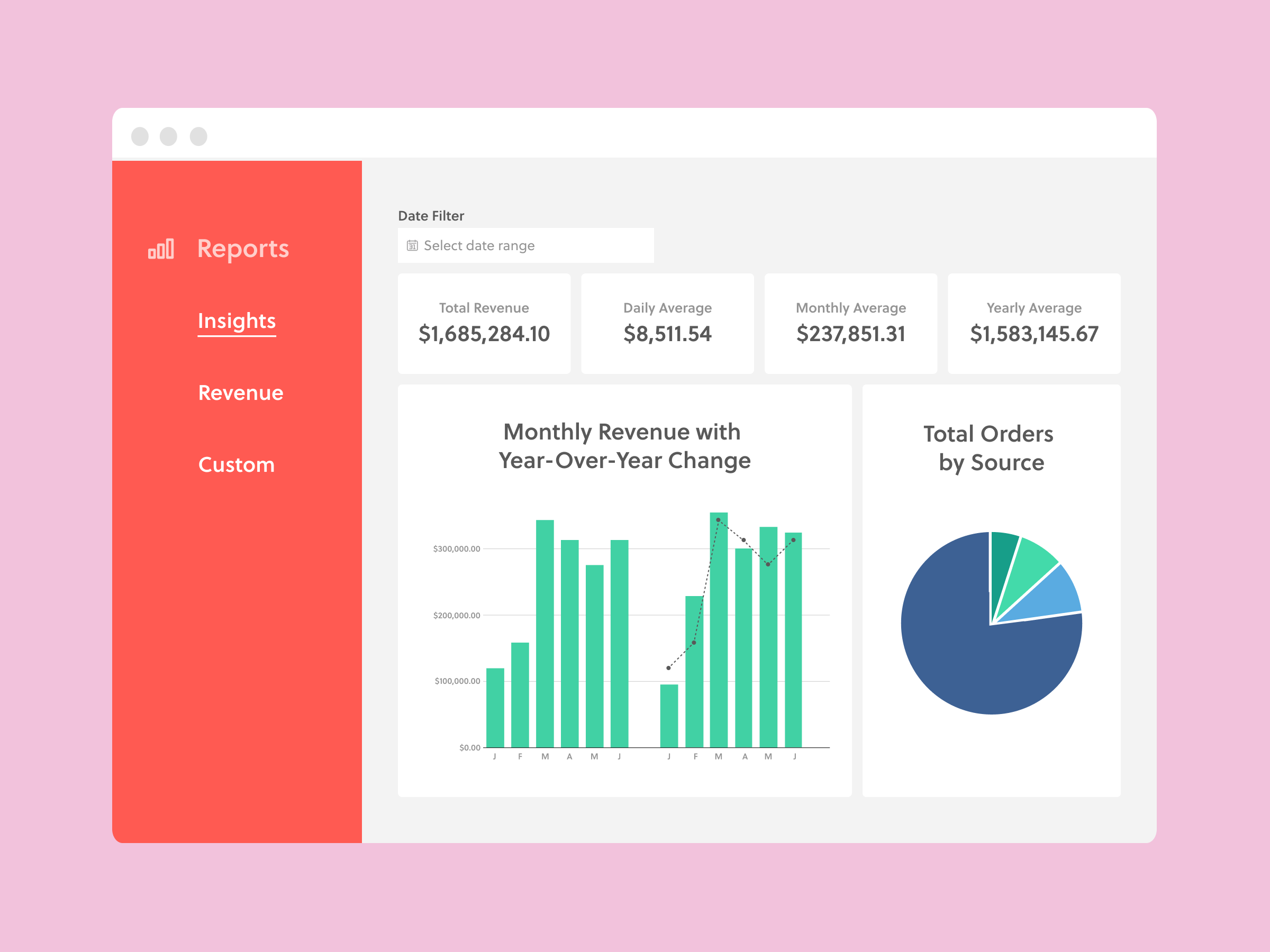Open the Insights section in sidebar
This screenshot has height=952, width=1270.
[x=237, y=321]
